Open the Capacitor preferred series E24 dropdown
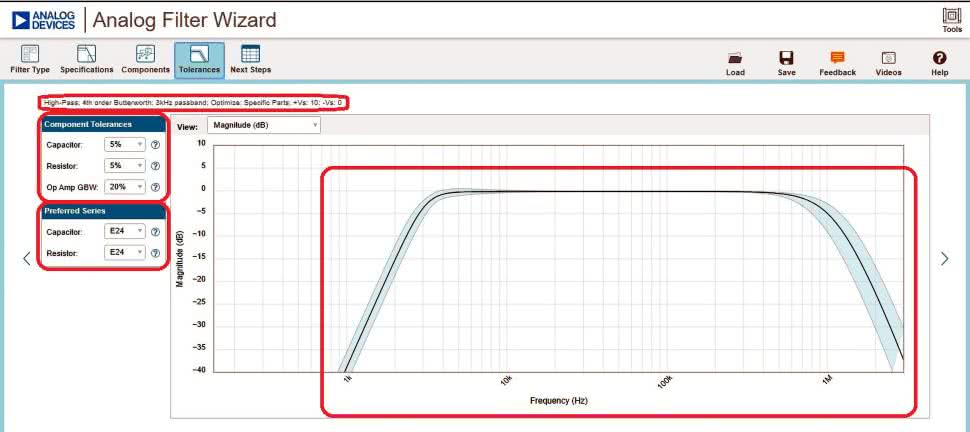 click(x=126, y=231)
